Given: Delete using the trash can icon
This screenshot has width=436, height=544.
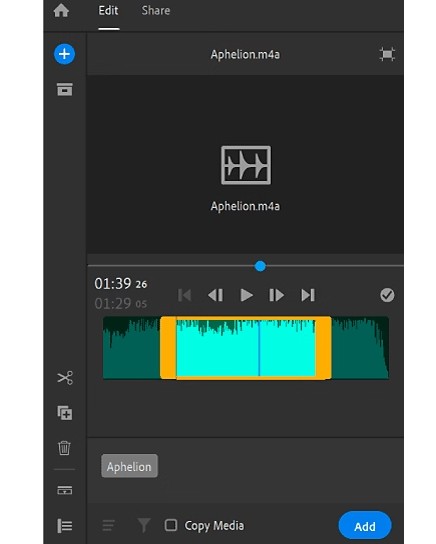Looking at the screenshot, I should 64,448.
